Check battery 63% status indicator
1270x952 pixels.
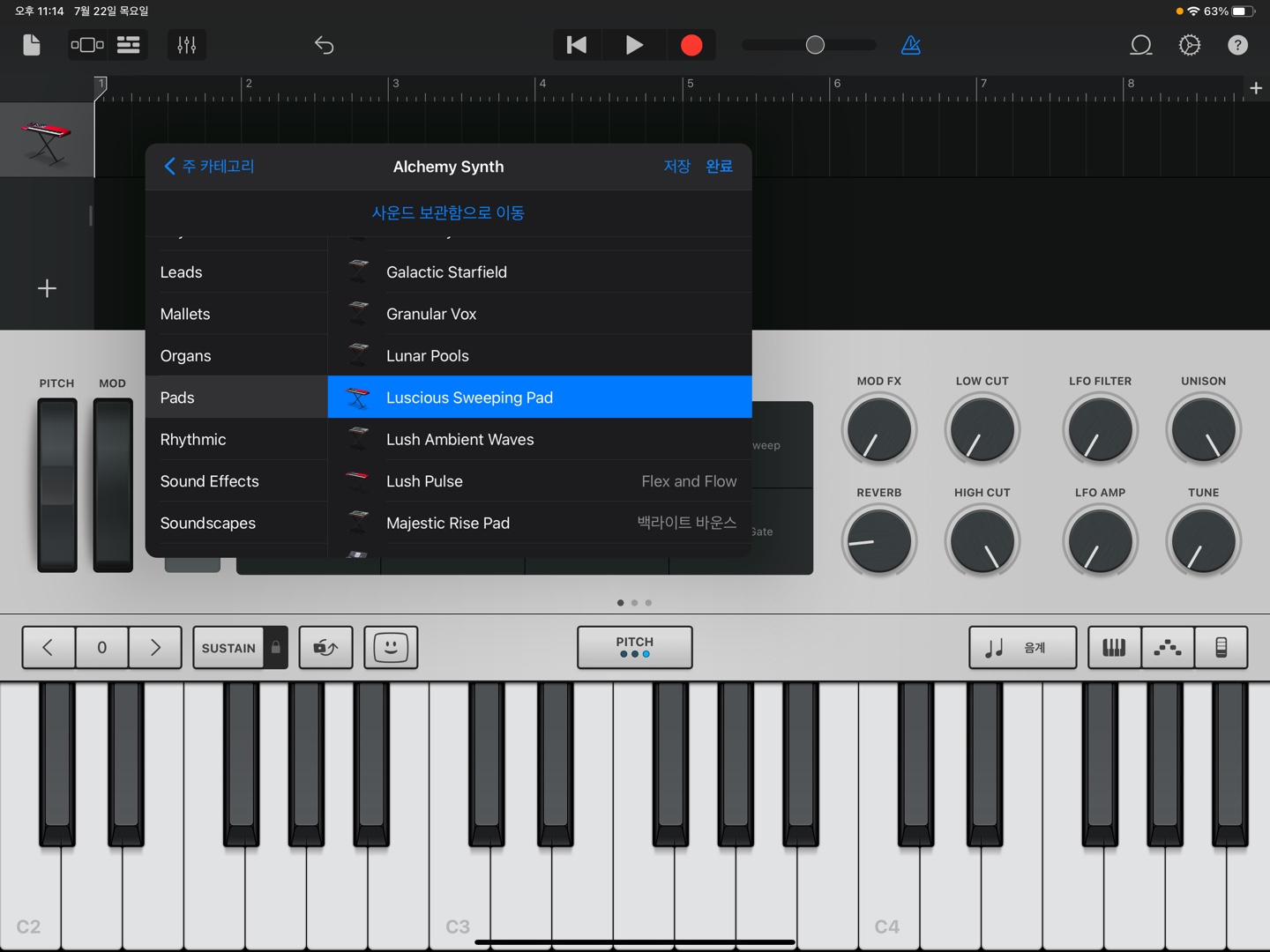click(x=1229, y=11)
